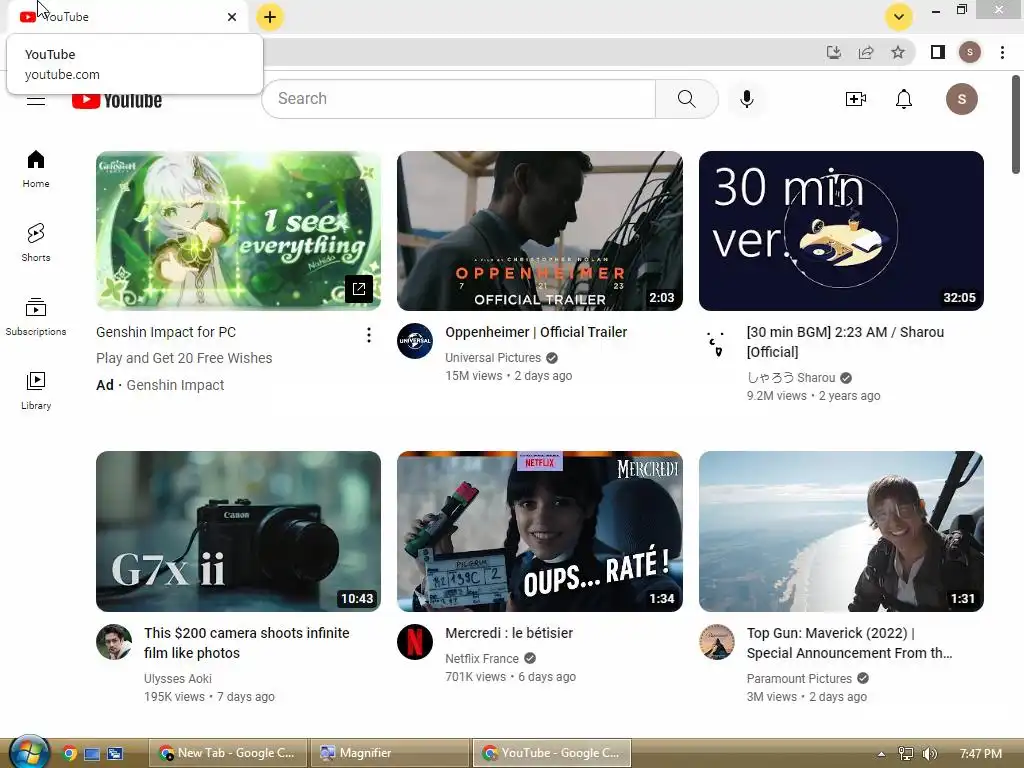This screenshot has height=768, width=1024.
Task: Click the page vertical scrollbar
Action: click(x=1016, y=124)
